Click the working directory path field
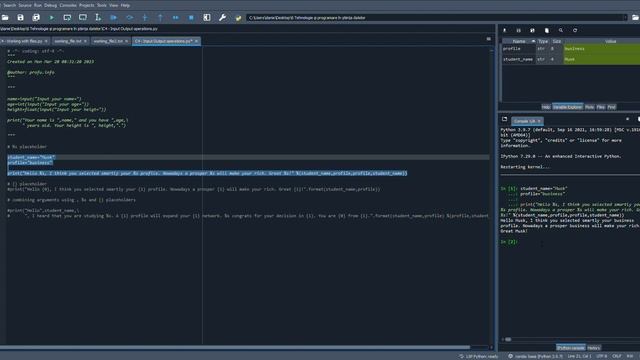This screenshot has height=360, width=640. pos(436,18)
